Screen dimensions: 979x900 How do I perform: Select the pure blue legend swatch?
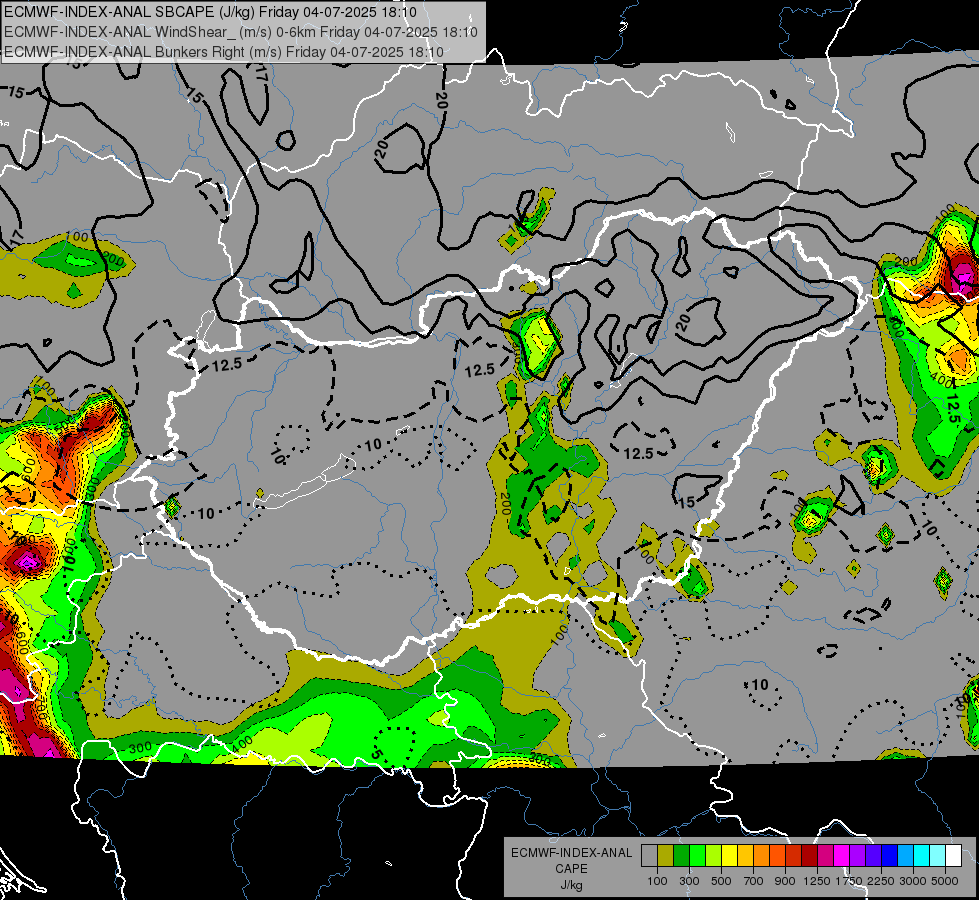click(889, 856)
